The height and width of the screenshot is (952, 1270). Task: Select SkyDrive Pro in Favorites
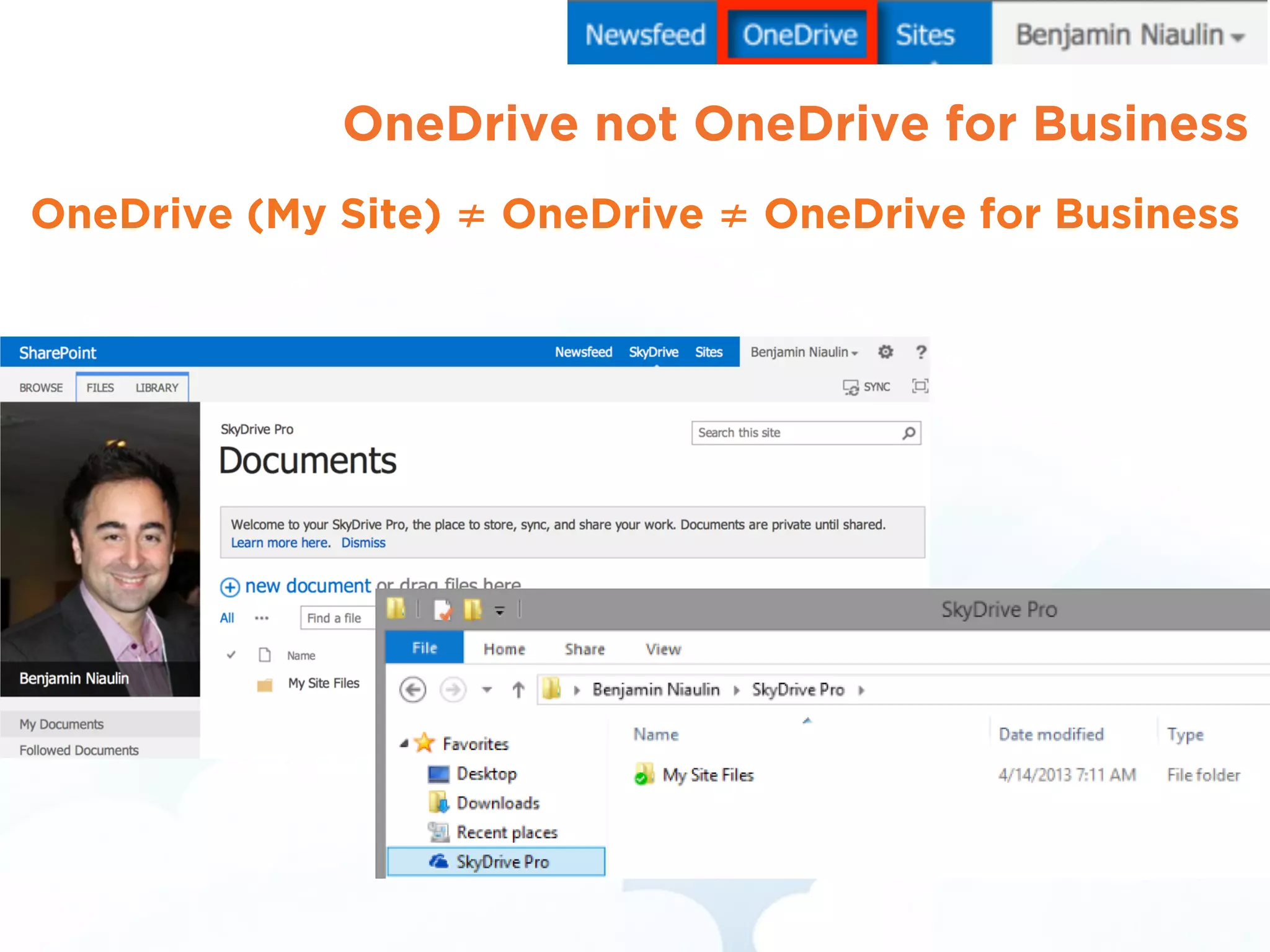coord(495,862)
